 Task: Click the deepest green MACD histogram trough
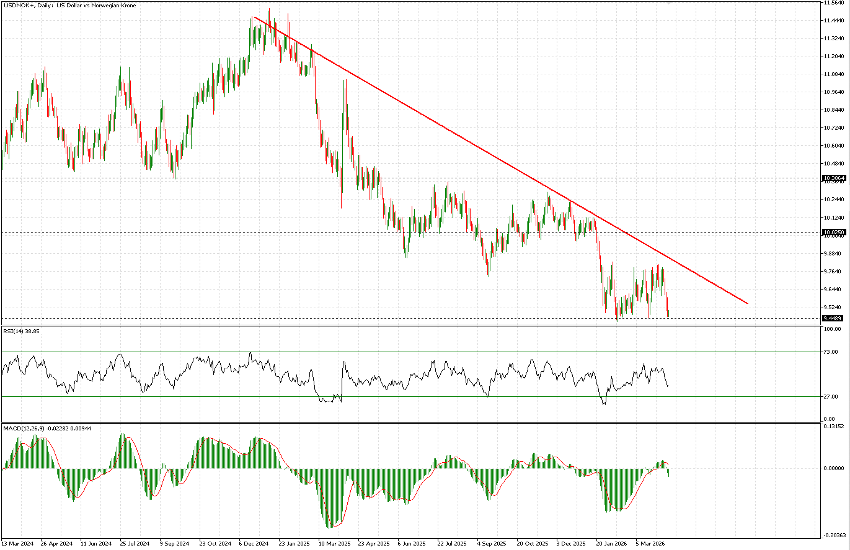point(329,523)
